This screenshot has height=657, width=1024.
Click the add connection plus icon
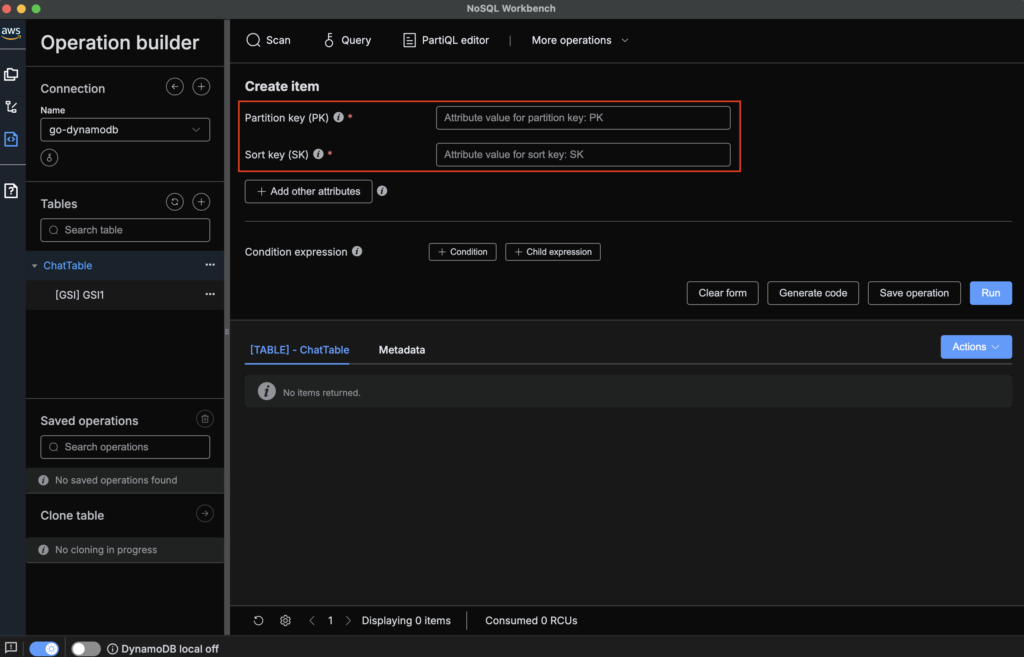(201, 87)
